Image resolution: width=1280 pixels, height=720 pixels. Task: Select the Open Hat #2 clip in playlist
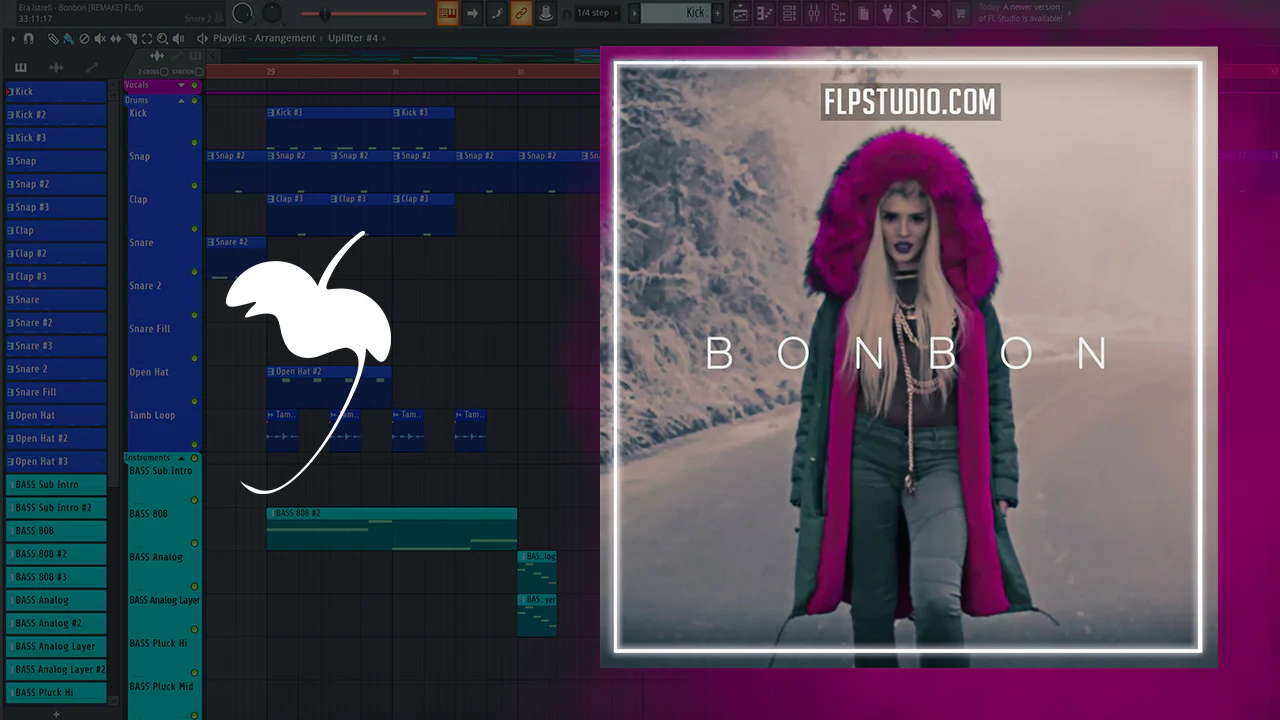tap(329, 387)
